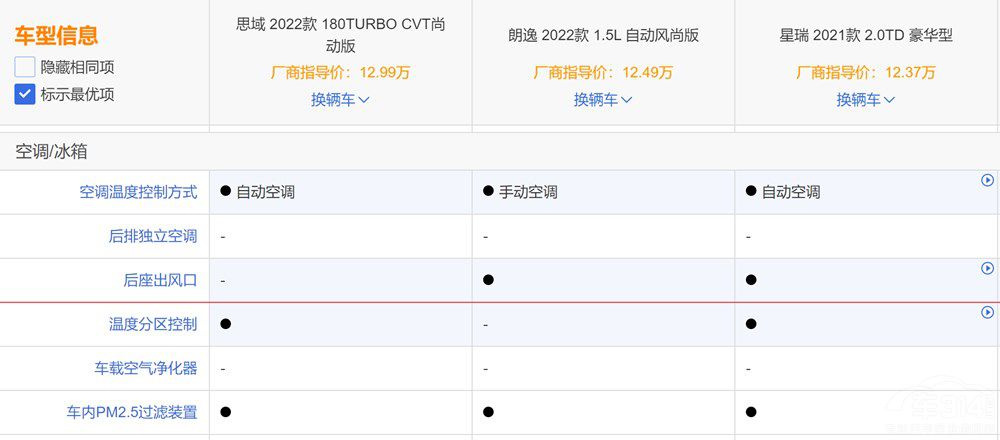The height and width of the screenshot is (440, 1000).
Task: Click the 车型信息 heading
Action: 56,35
